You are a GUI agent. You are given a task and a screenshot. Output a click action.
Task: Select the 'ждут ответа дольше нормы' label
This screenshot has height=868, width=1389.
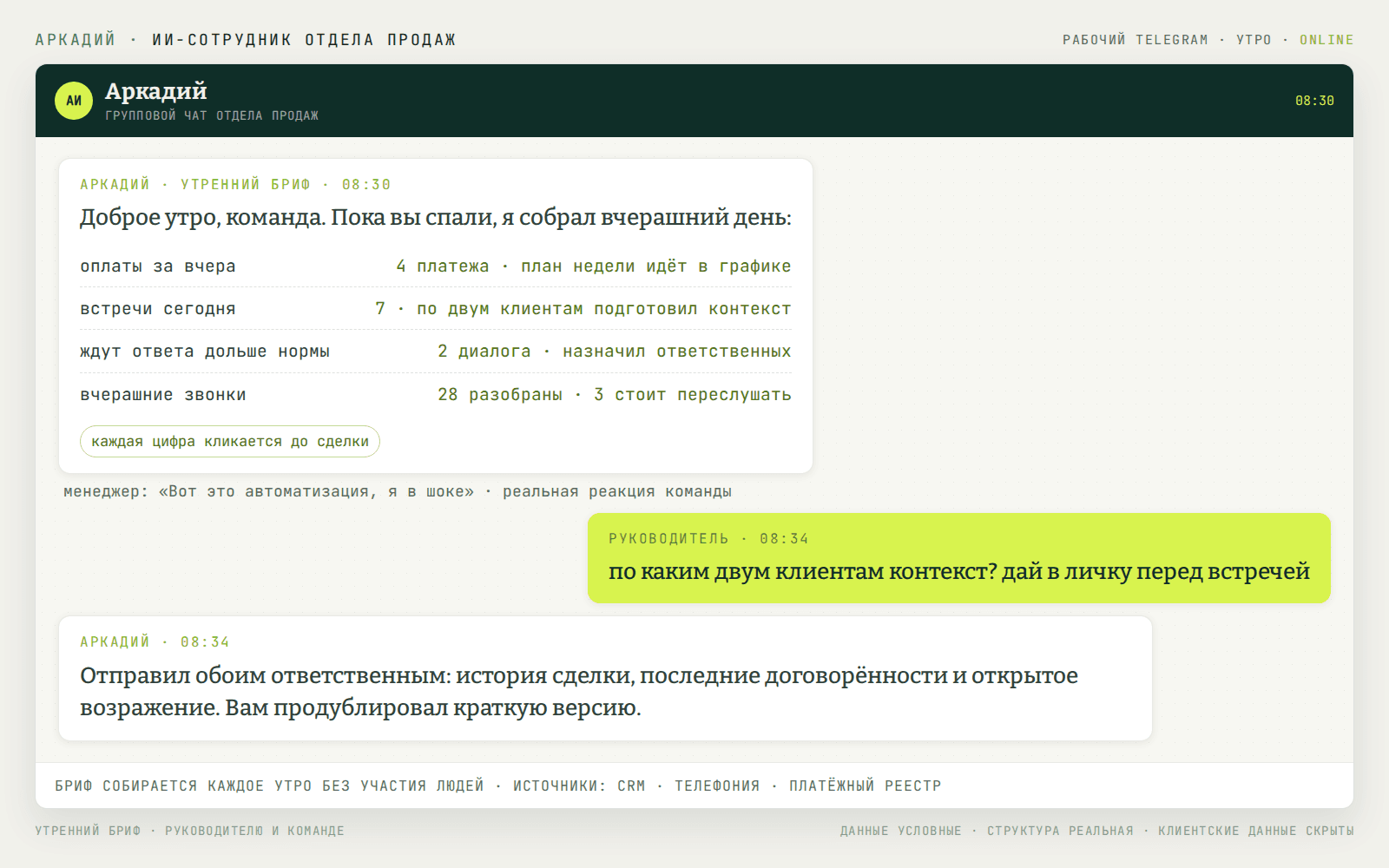(205, 352)
